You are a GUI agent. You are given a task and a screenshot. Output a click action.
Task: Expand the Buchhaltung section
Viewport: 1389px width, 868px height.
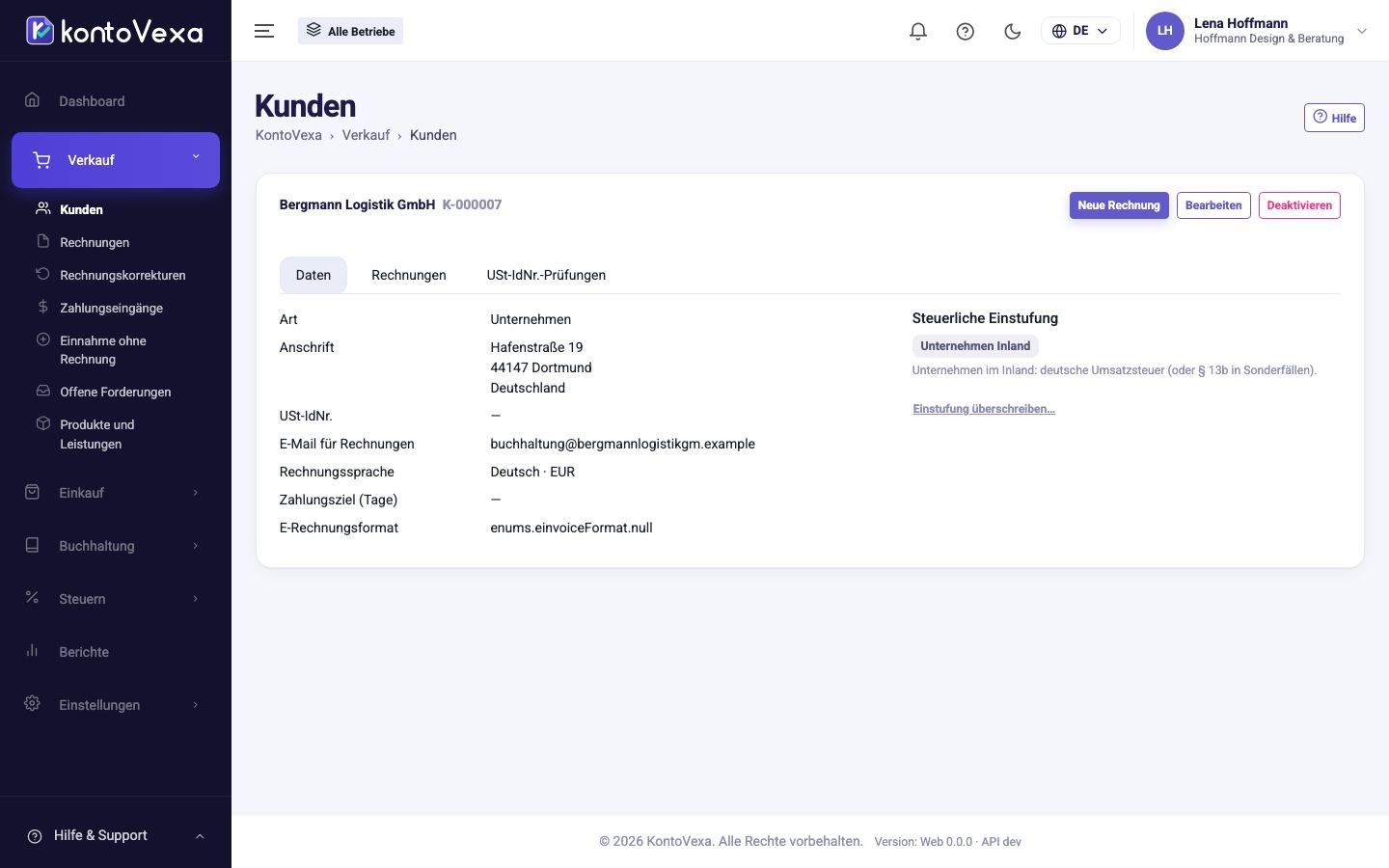pyautogui.click(x=116, y=546)
